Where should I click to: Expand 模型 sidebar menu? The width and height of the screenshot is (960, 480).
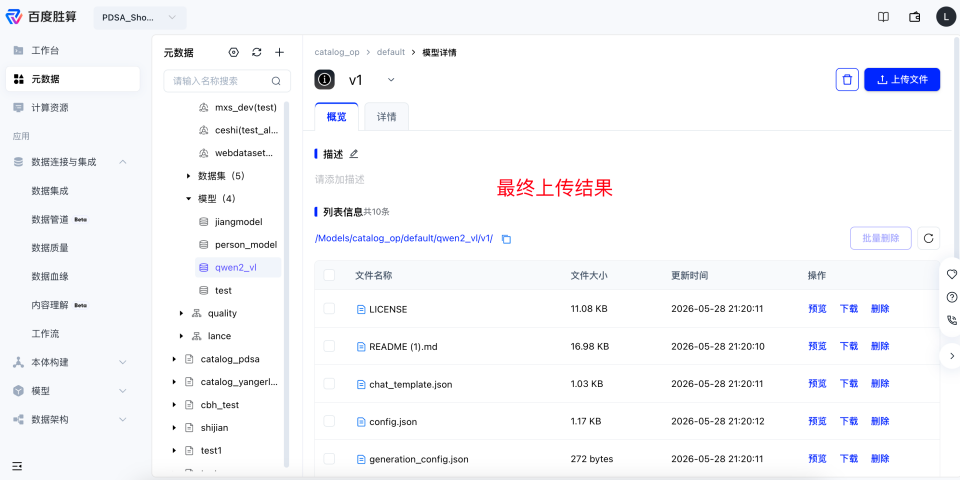122,391
